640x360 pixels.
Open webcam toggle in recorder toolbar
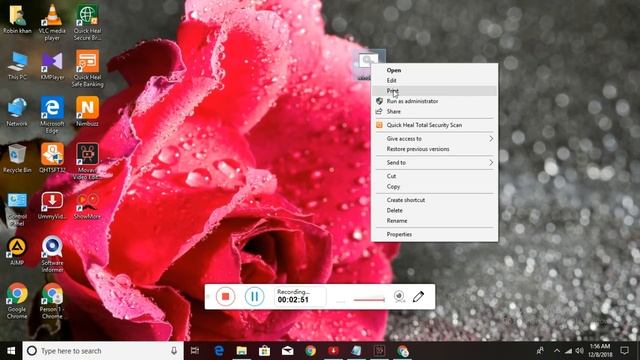[x=400, y=296]
